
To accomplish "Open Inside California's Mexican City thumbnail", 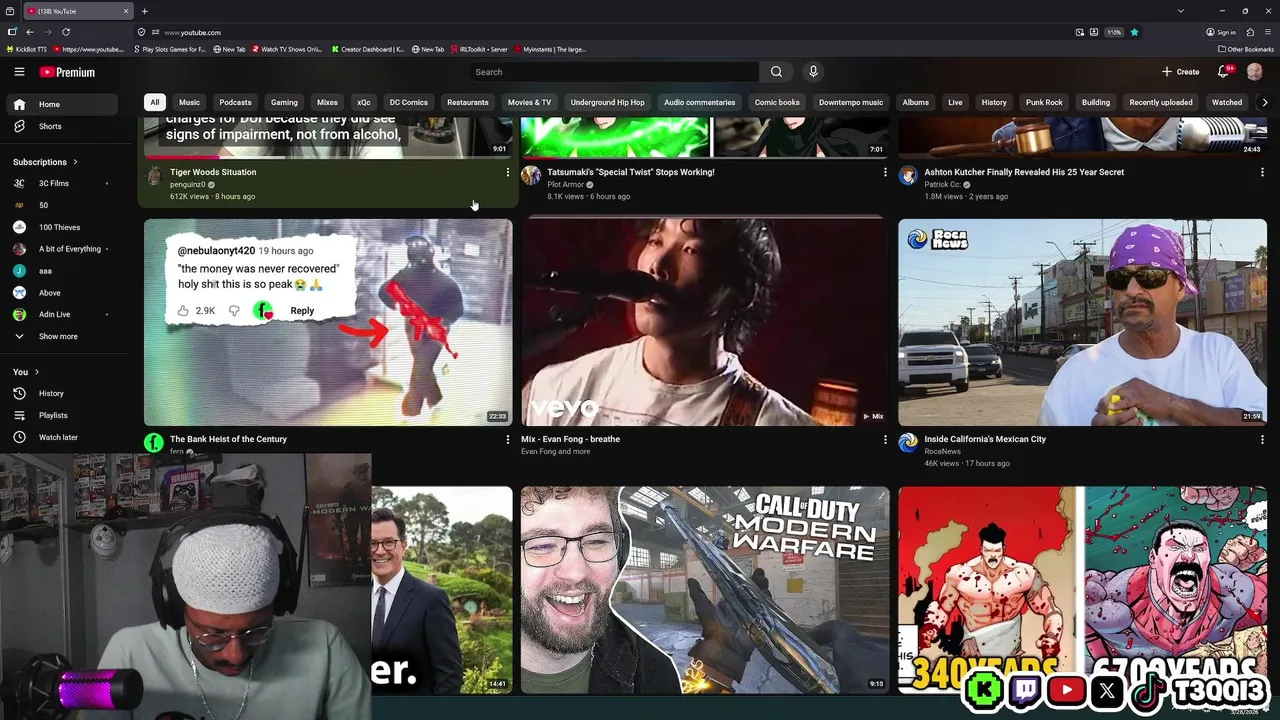I will point(1082,322).
